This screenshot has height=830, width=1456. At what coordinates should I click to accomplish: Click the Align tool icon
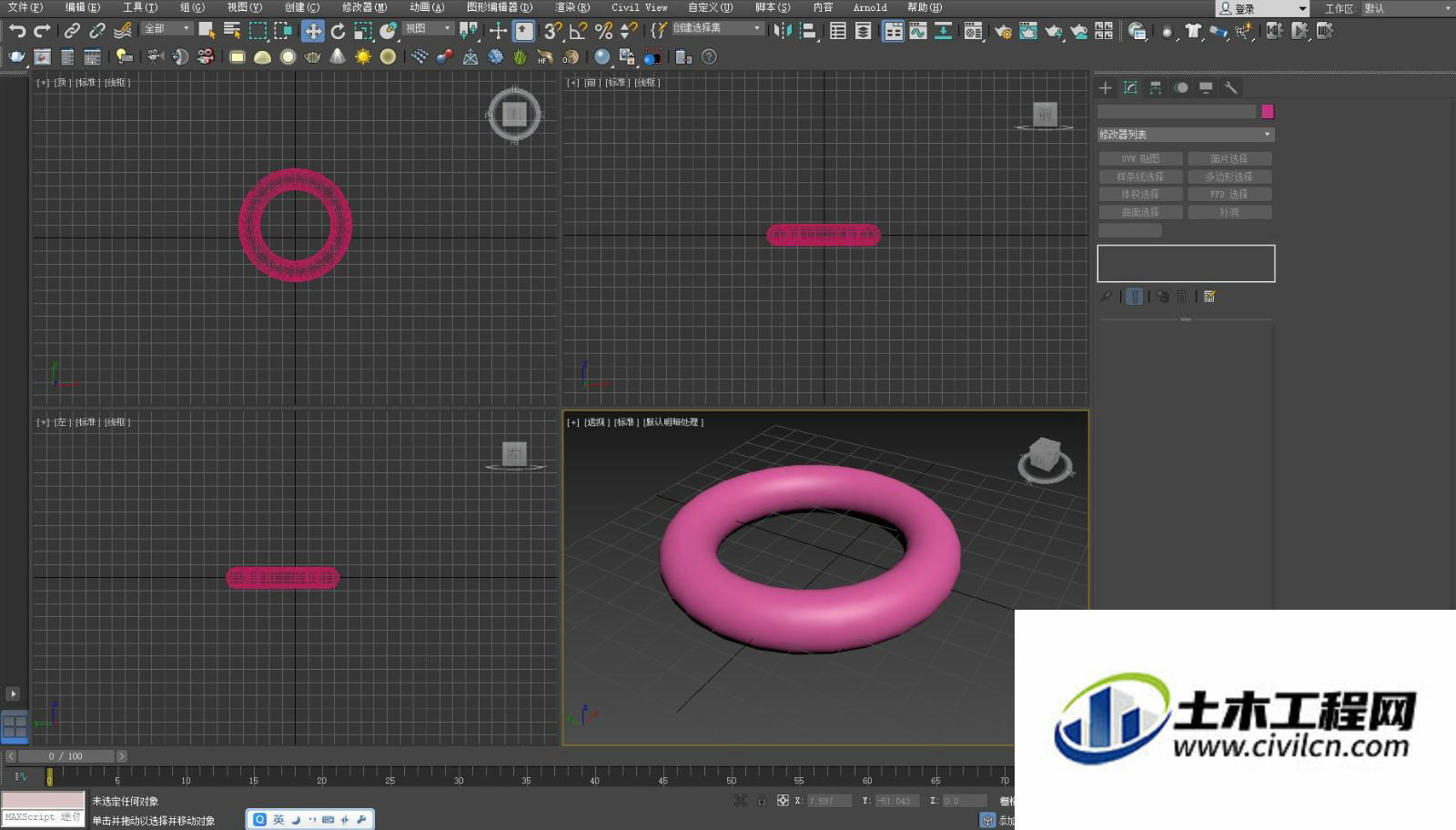pos(807,31)
